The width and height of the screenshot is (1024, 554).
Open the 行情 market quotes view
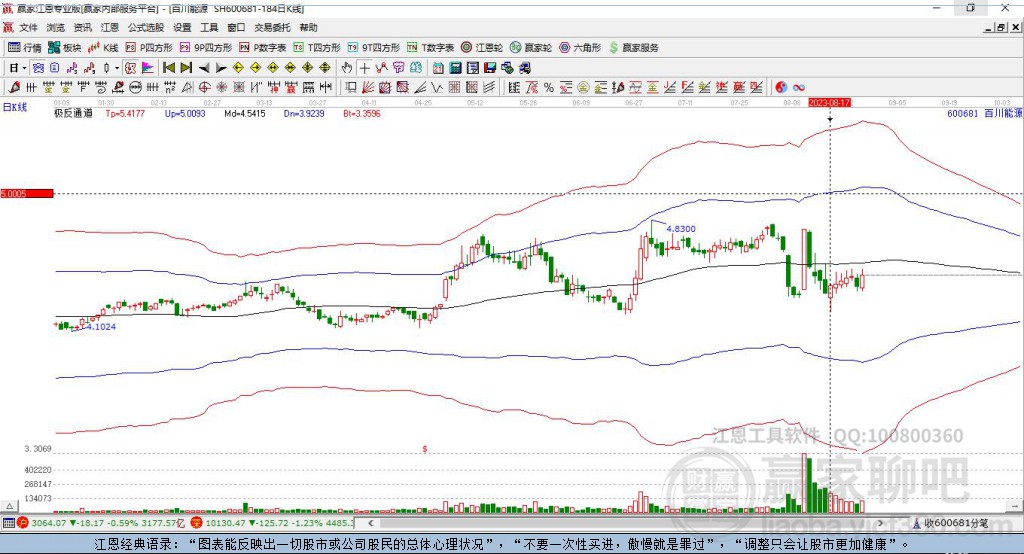[x=24, y=48]
